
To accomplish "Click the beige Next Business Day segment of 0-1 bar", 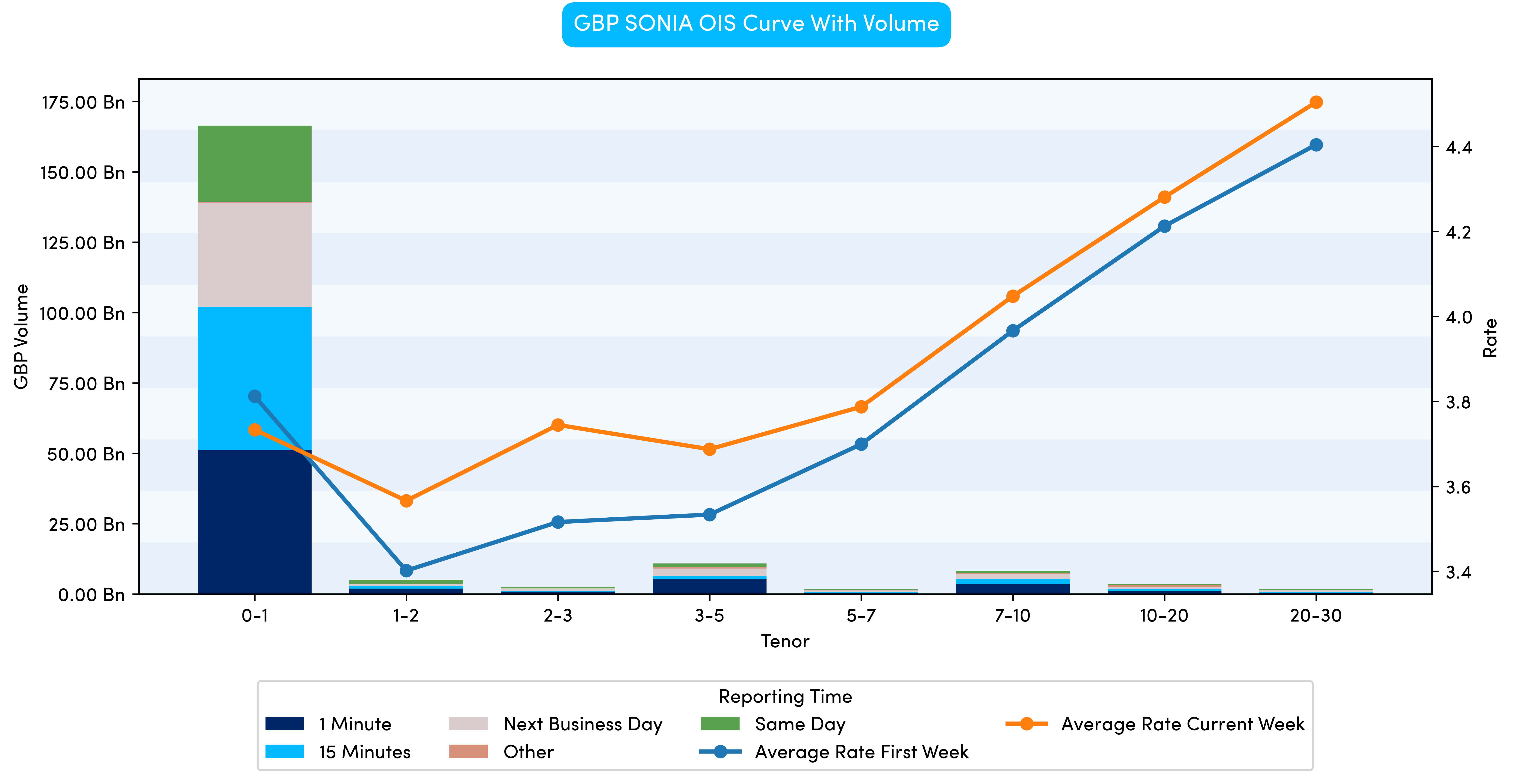I will tap(254, 254).
